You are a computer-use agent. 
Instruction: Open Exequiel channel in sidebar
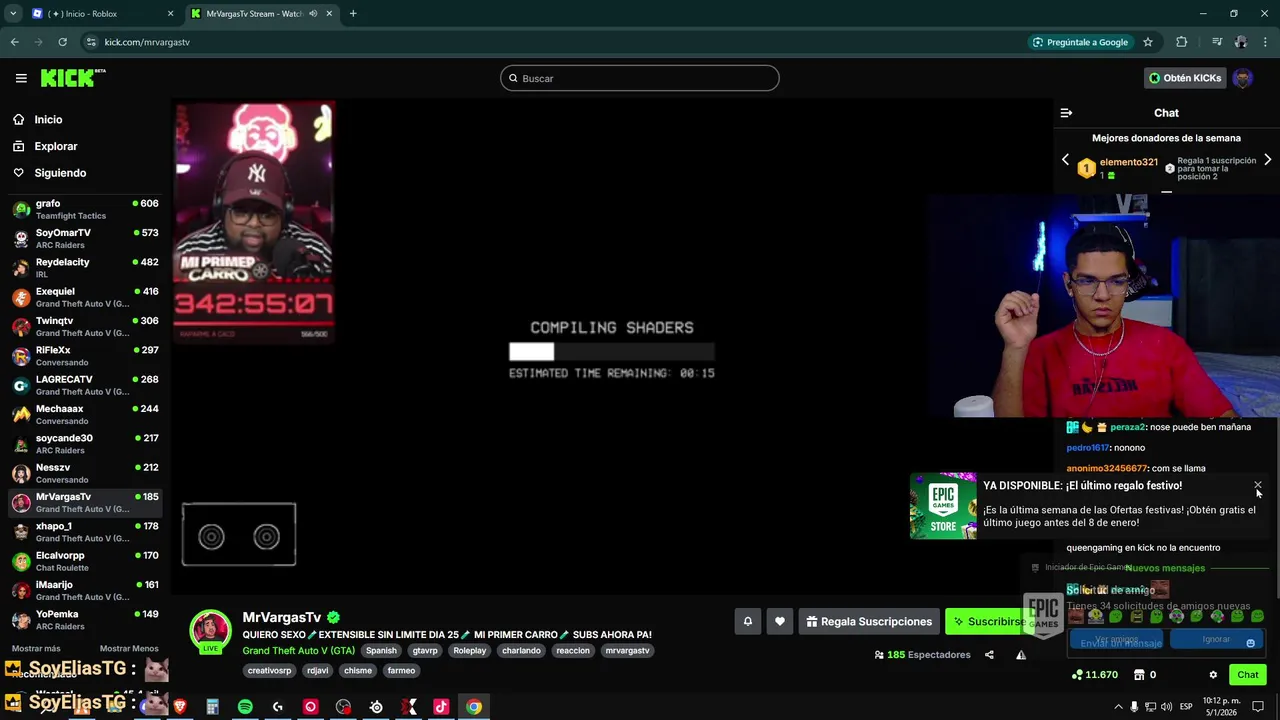(85, 297)
